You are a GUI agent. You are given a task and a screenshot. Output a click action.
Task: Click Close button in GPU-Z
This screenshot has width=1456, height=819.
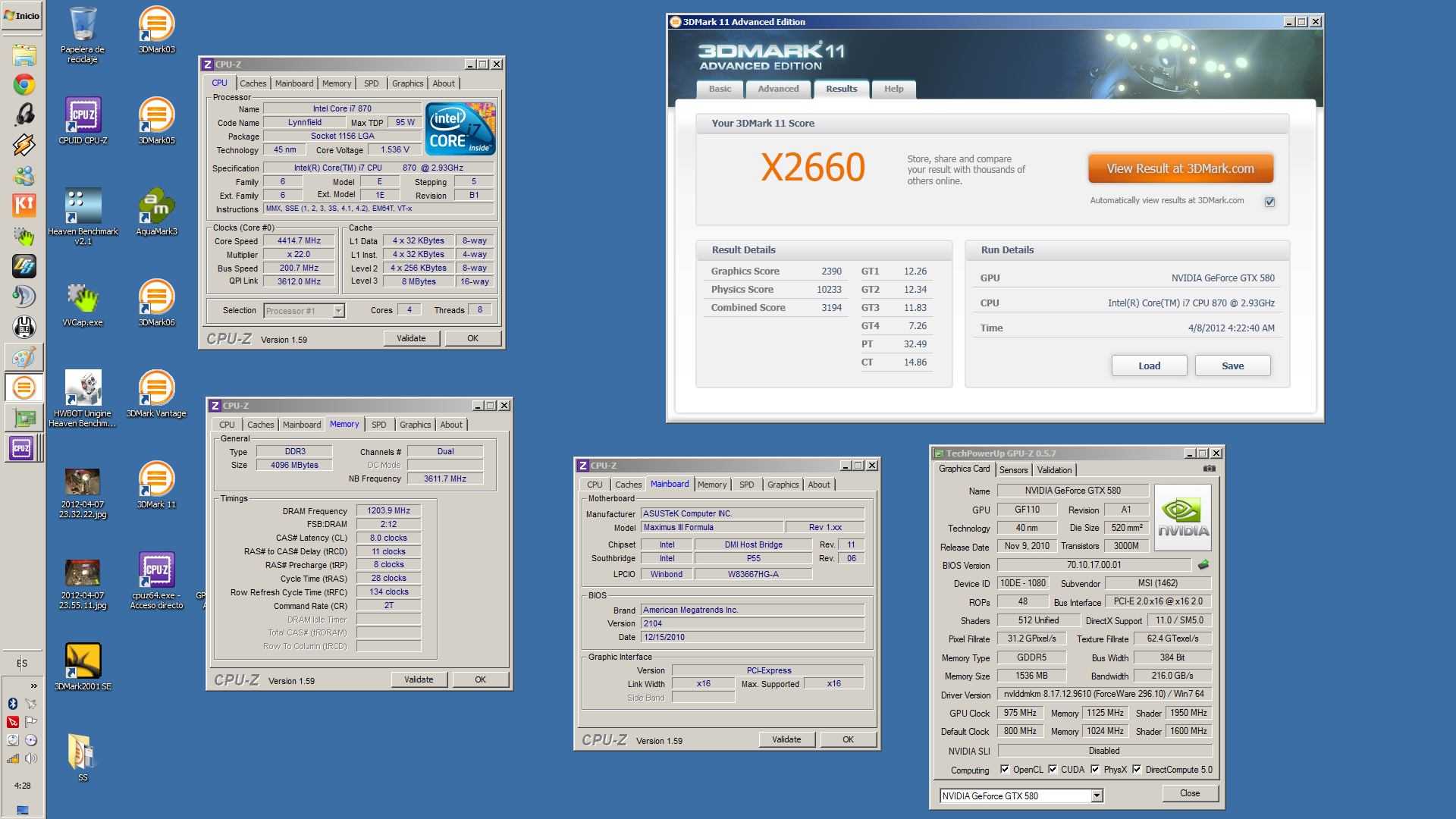click(1190, 793)
